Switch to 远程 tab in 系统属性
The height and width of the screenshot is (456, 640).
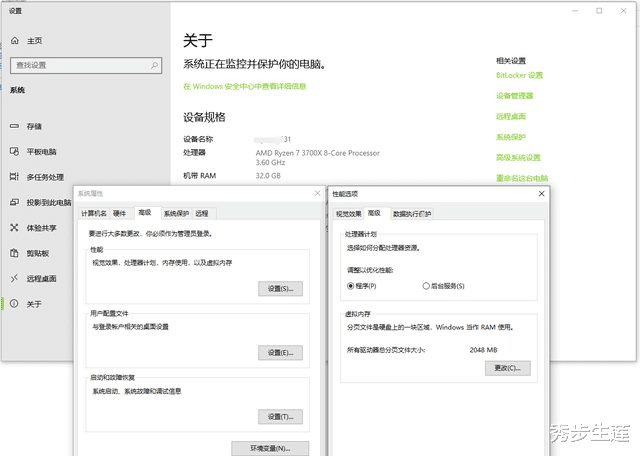click(202, 214)
